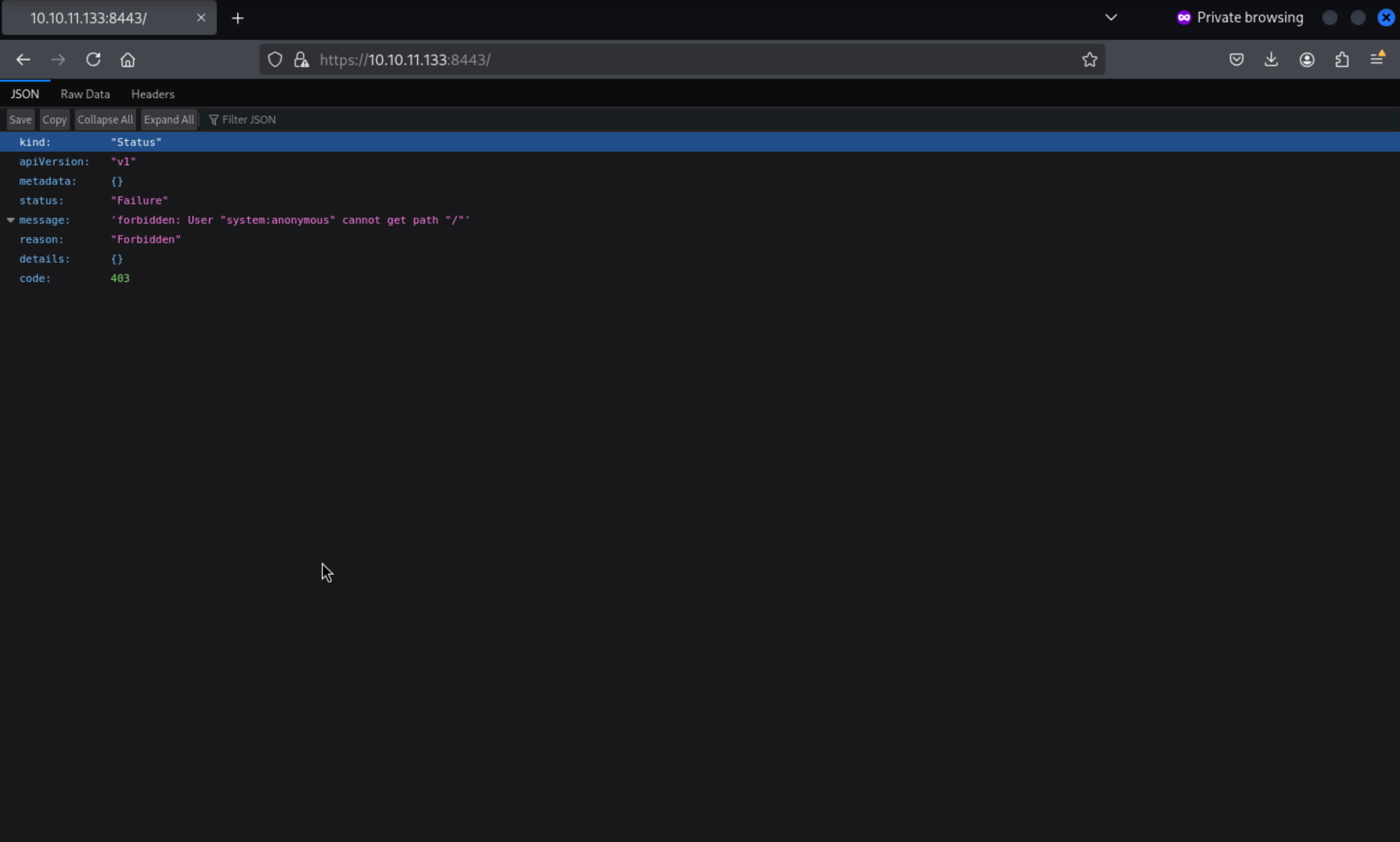The height and width of the screenshot is (842, 1400).
Task: Collapse the message row triangle
Action: click(10, 220)
